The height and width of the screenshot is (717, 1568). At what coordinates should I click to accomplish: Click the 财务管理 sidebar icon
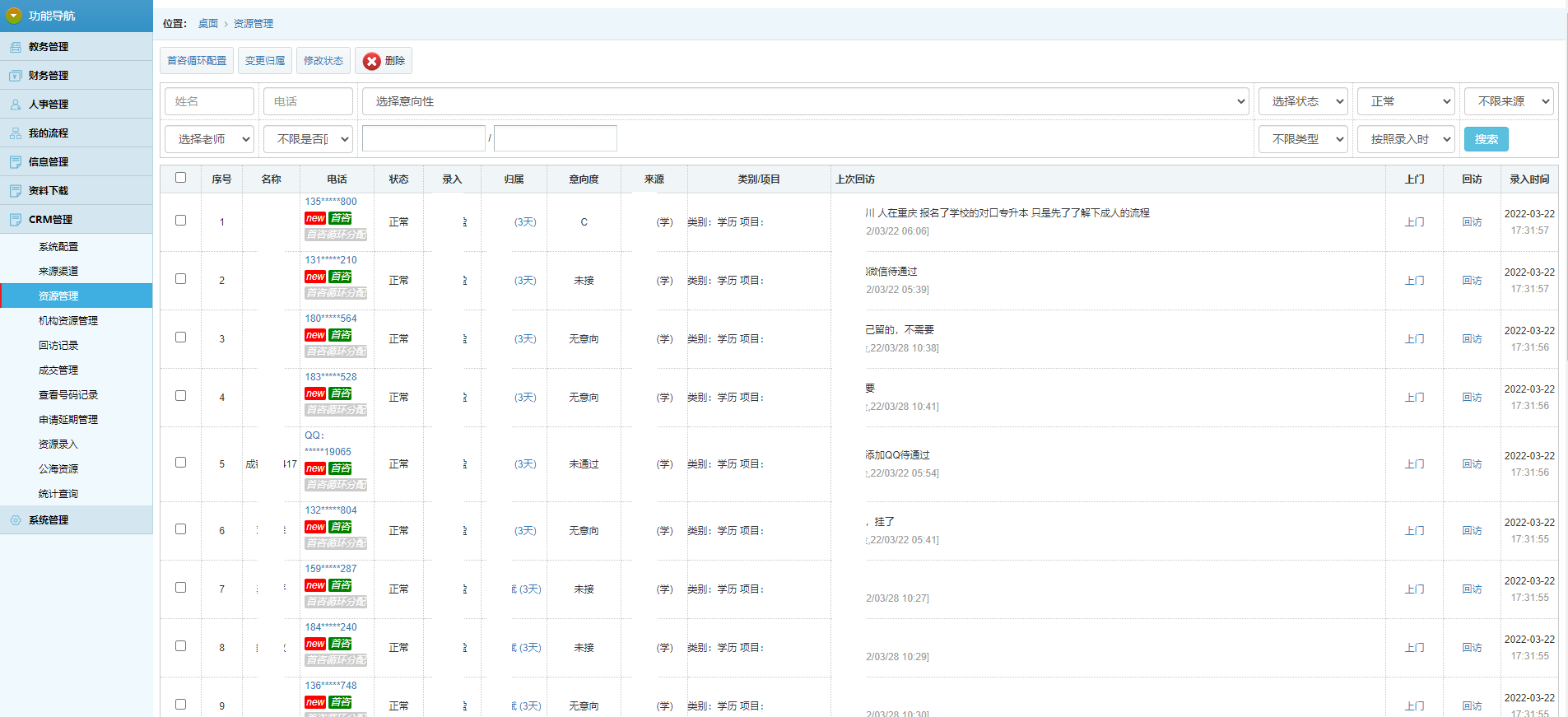pos(16,76)
